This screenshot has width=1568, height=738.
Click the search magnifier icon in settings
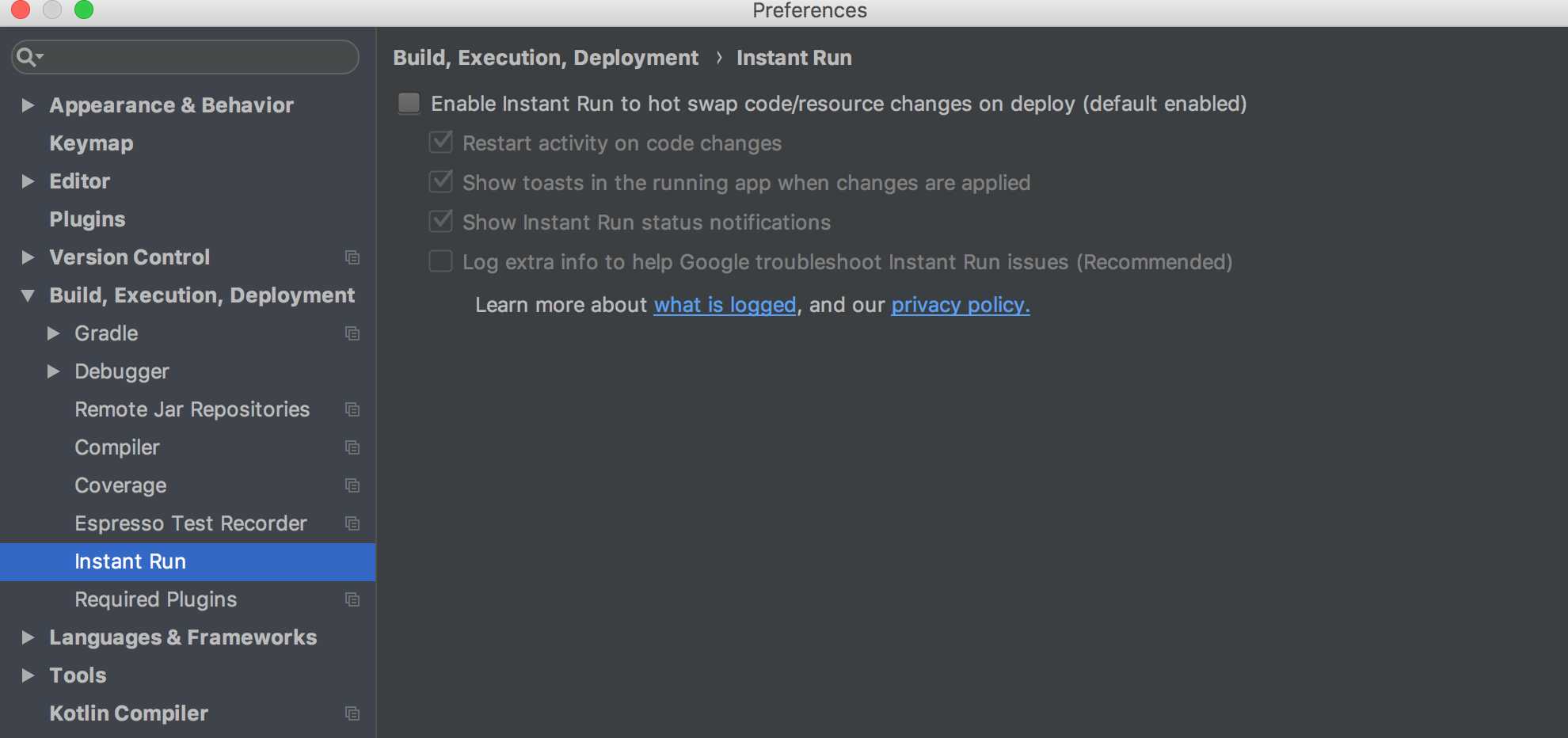29,57
